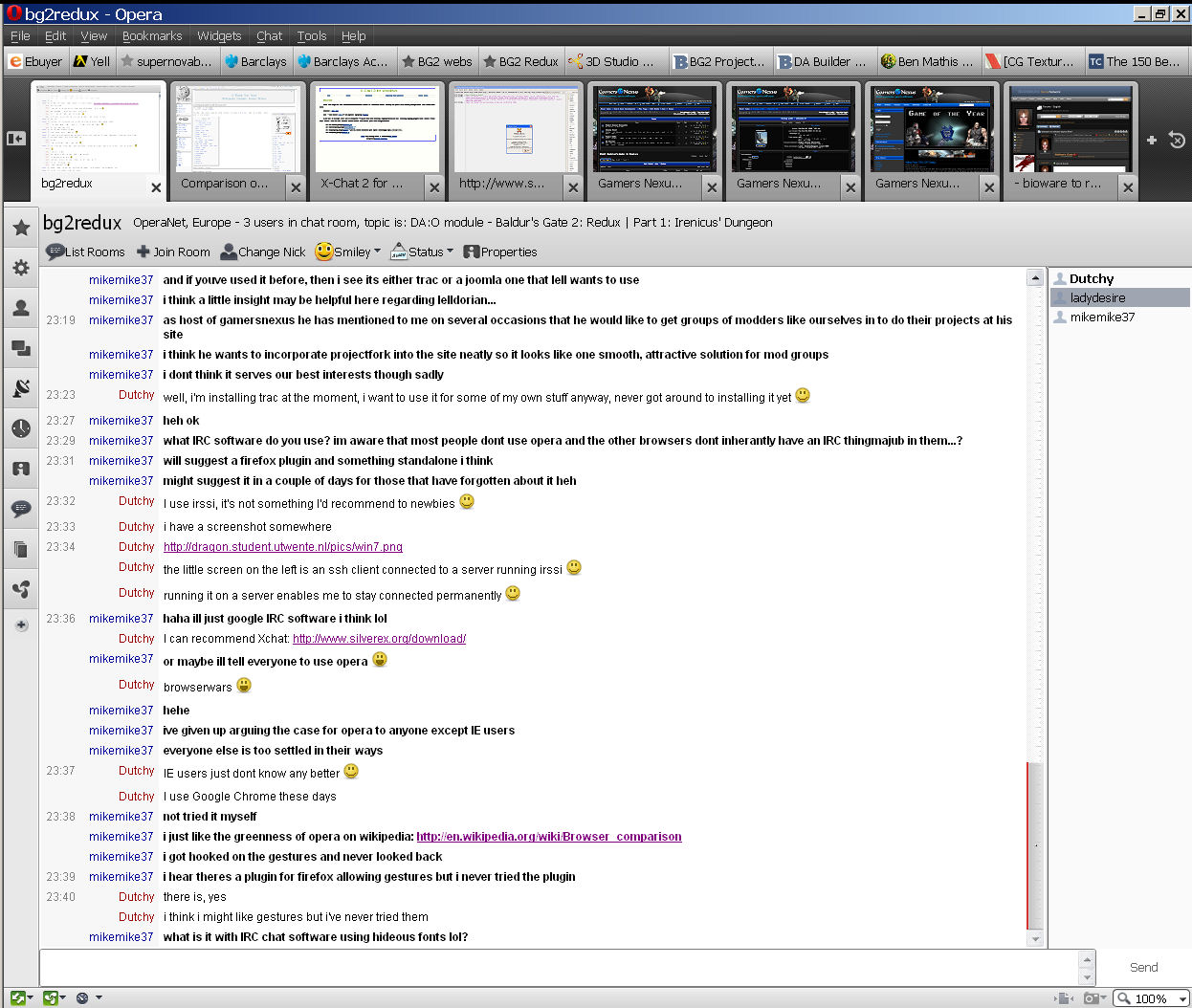1192x1008 pixels.
Task: Open the win7.png screenshot link in chat
Action: pos(283,547)
